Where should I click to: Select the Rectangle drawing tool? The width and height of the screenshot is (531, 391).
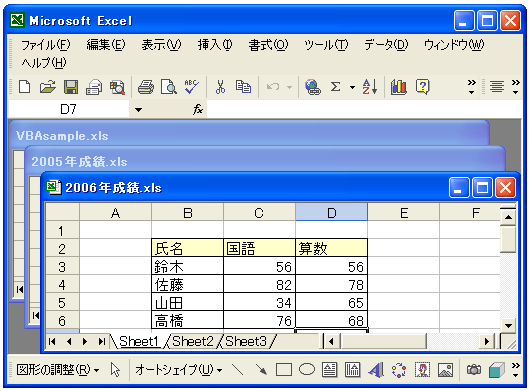284,370
